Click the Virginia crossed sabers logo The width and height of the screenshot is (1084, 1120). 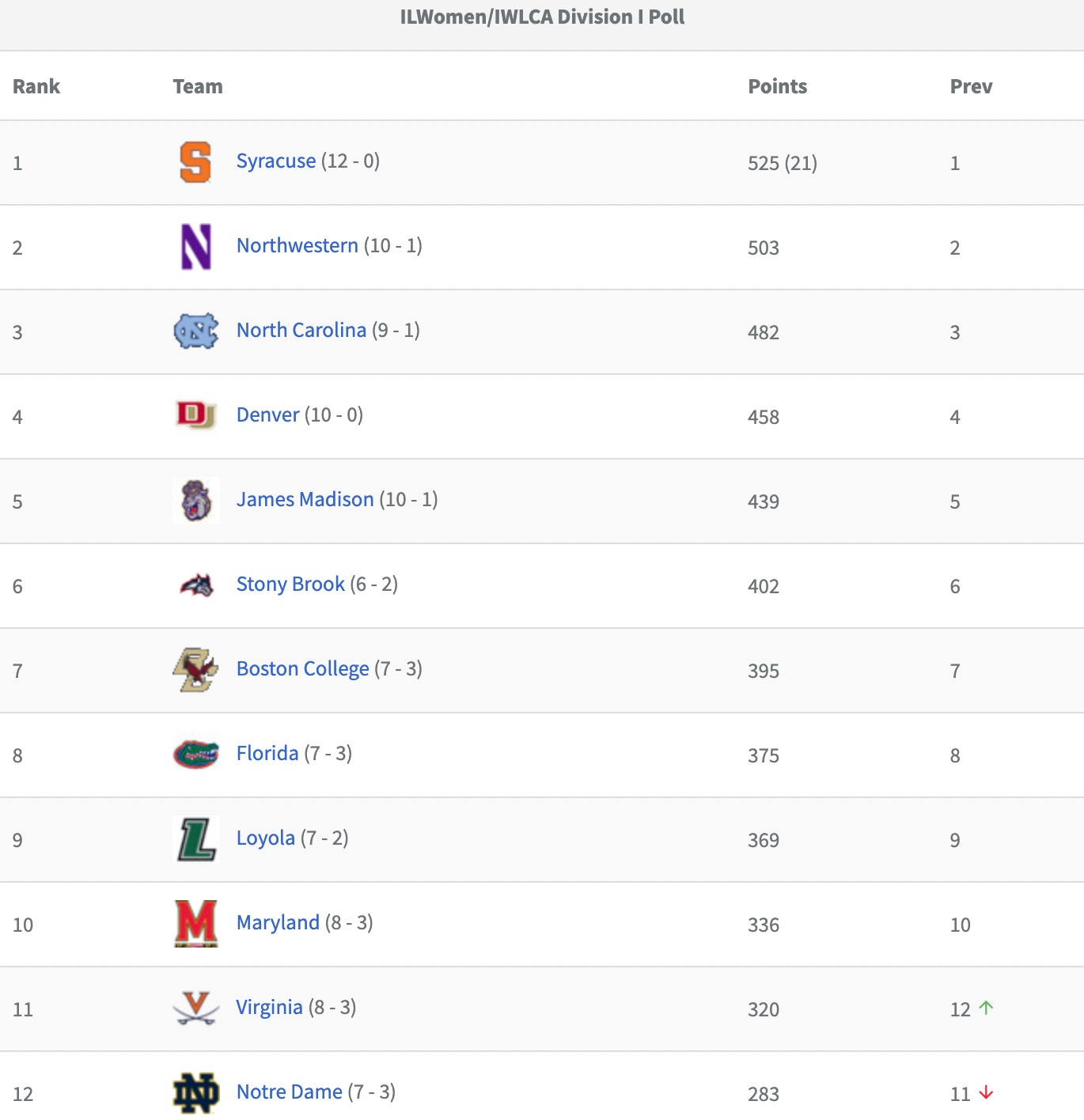point(195,1008)
